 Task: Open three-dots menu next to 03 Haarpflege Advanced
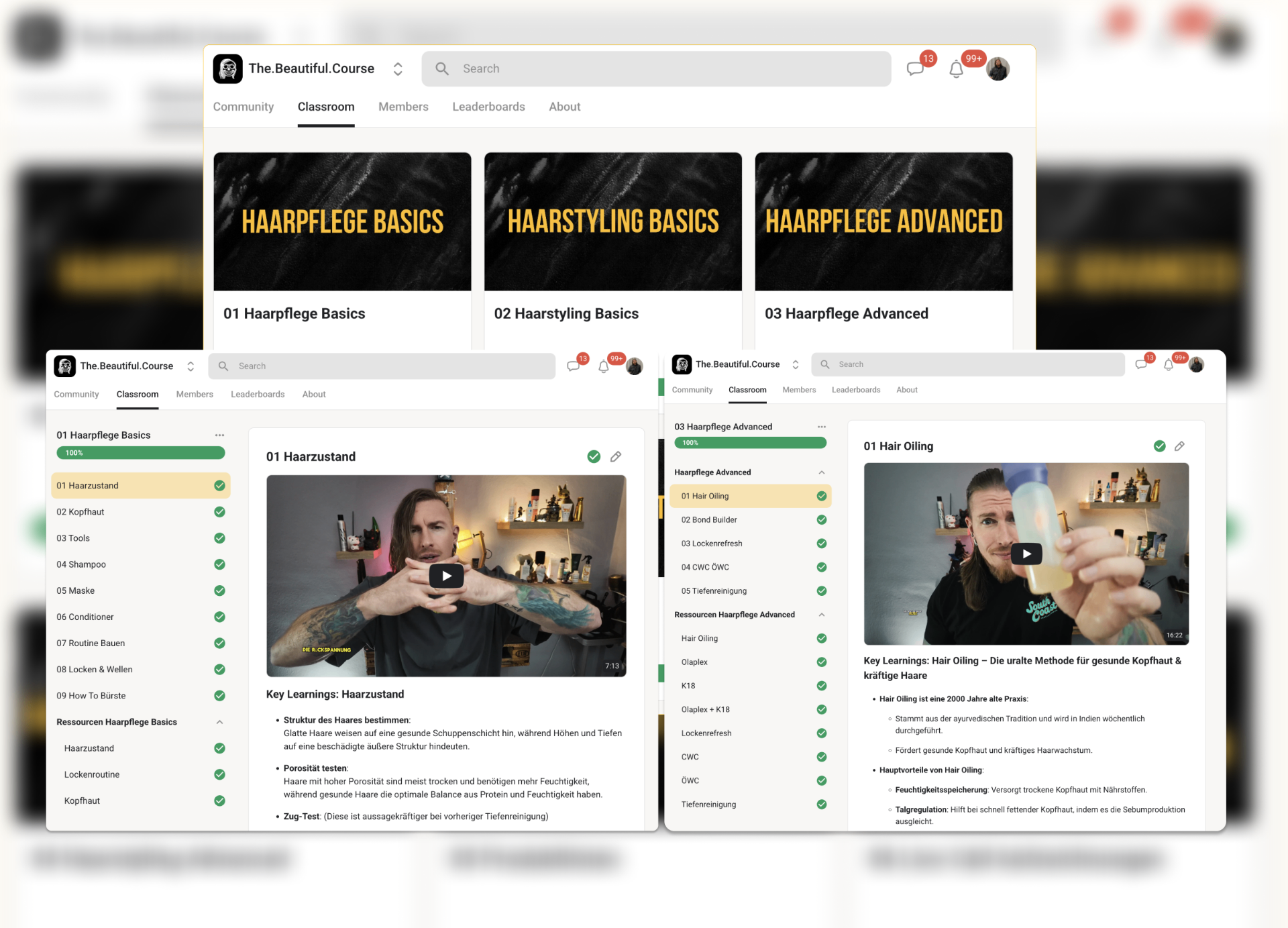coord(822,427)
